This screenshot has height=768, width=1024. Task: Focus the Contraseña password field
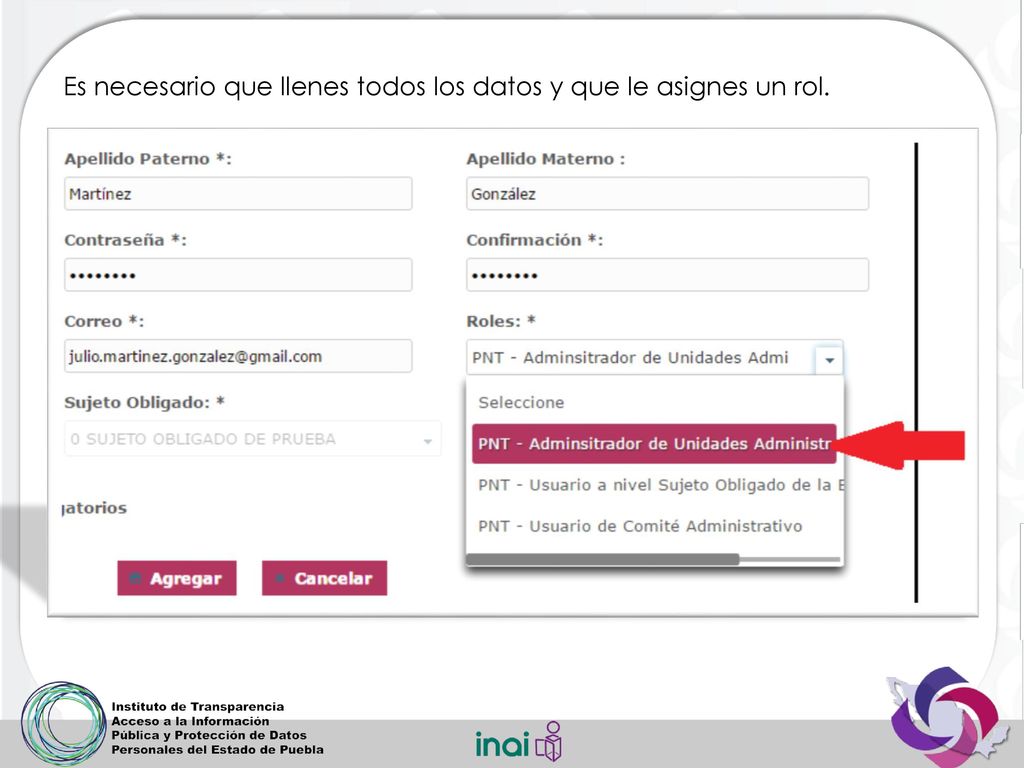(x=238, y=275)
